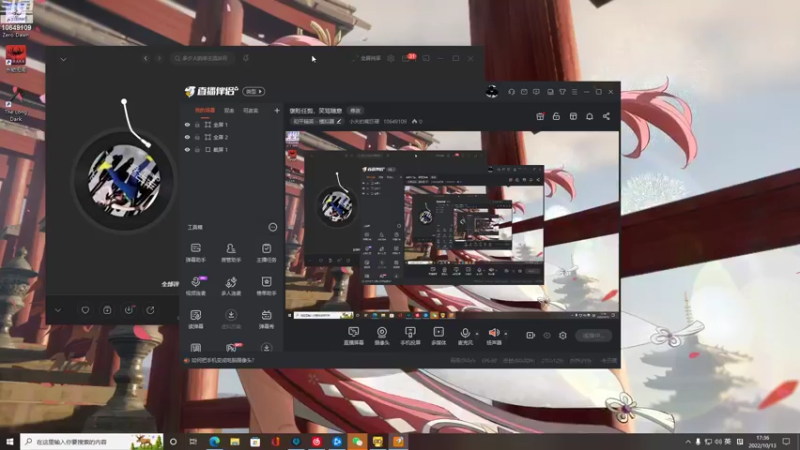The height and width of the screenshot is (450, 800).
Task: Select the 全屏 2 source row
Action: 232,137
